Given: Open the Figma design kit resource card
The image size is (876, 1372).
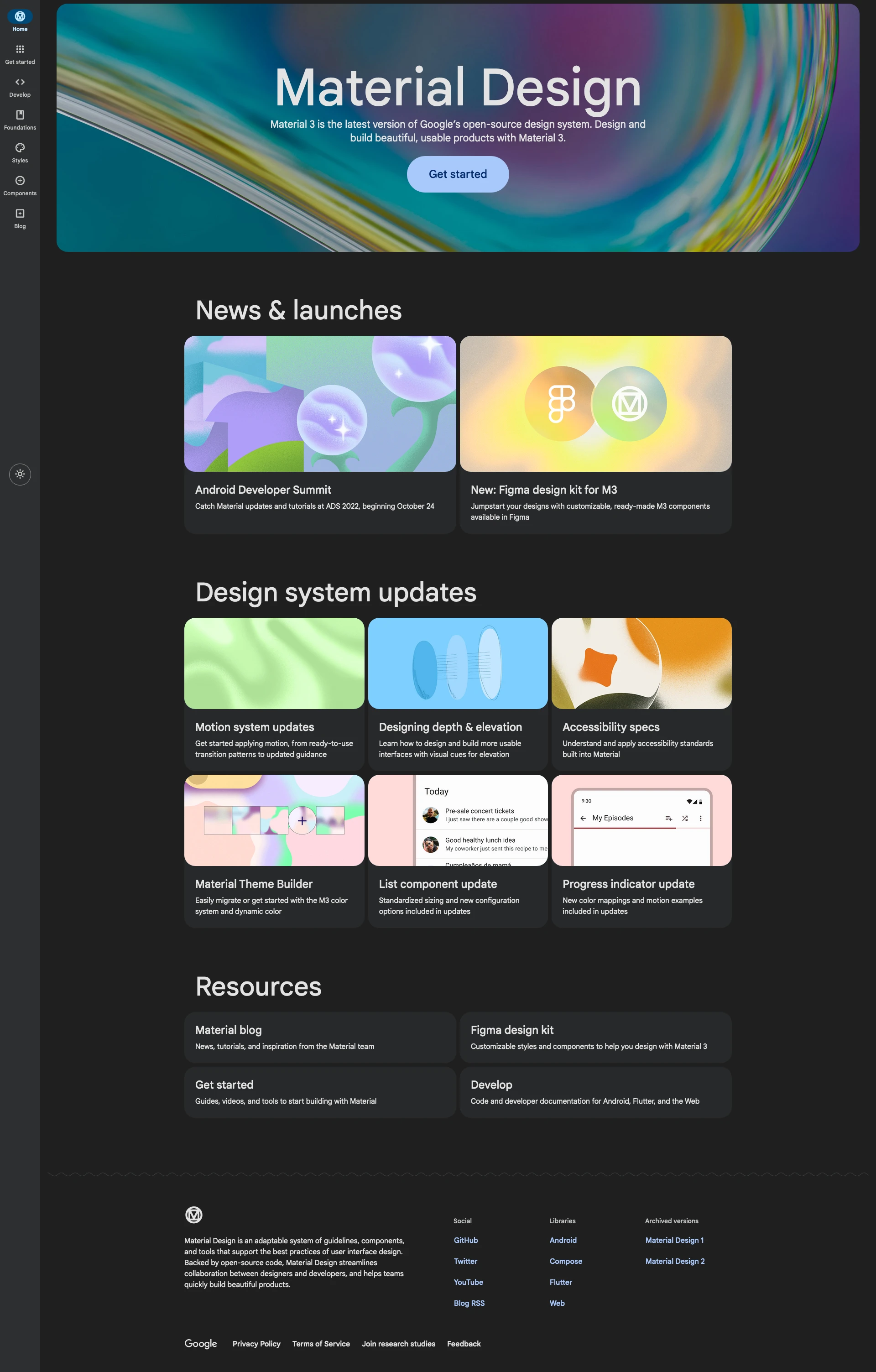Looking at the screenshot, I should tap(595, 1037).
